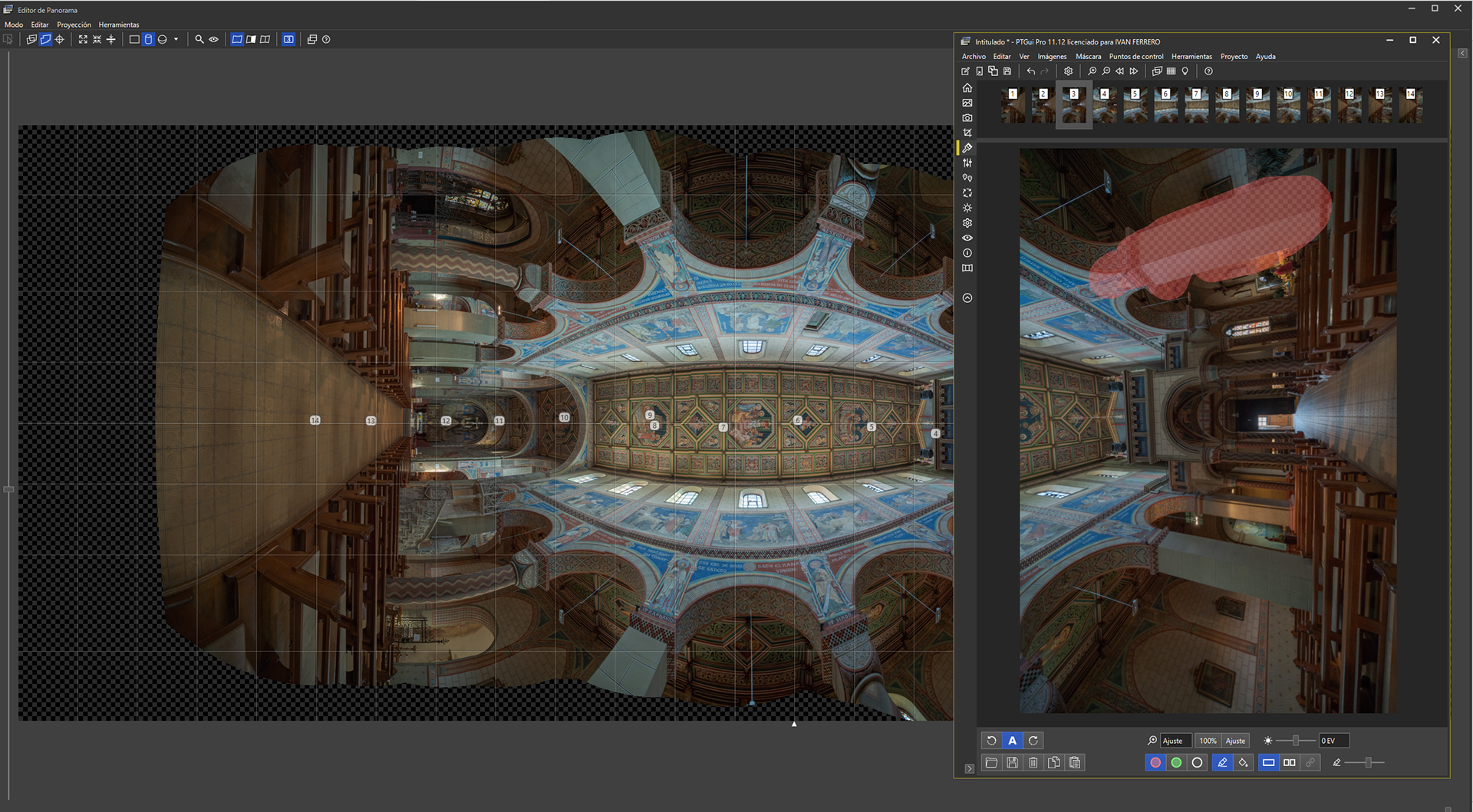Expand the panel with the bottom-left arrow
Viewport: 1473px width, 812px height.
pyautogui.click(x=969, y=768)
